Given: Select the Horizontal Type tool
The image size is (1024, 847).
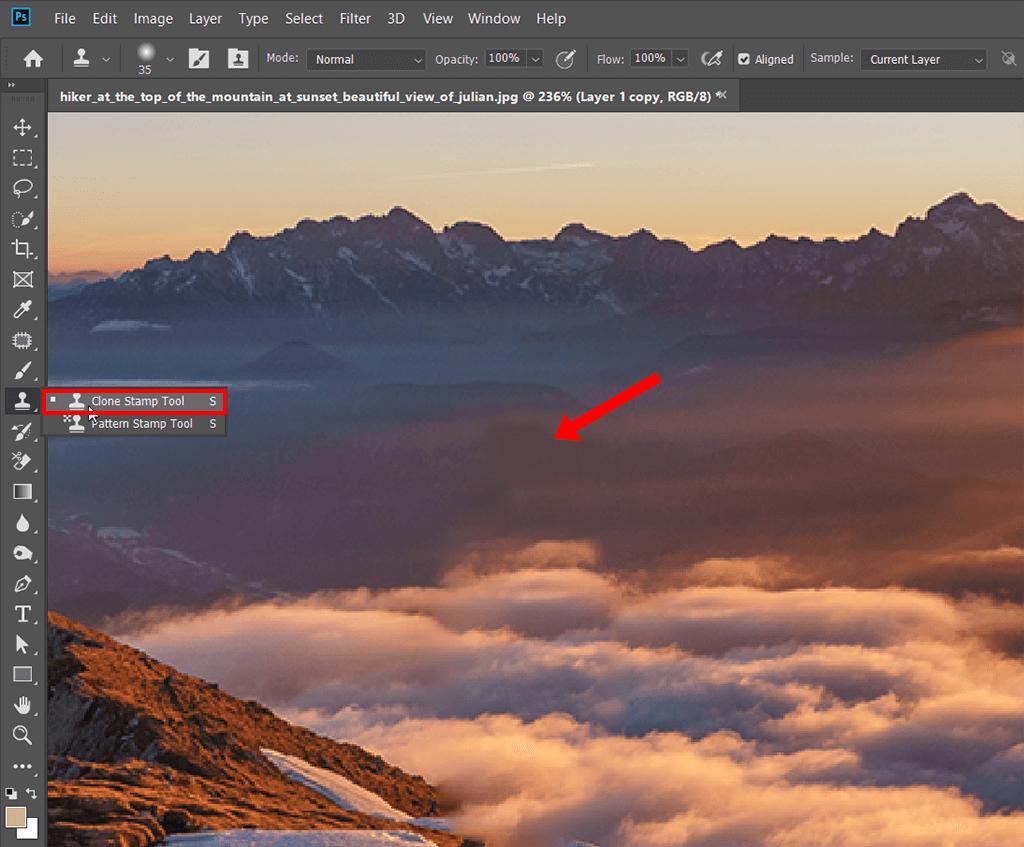Looking at the screenshot, I should point(22,614).
